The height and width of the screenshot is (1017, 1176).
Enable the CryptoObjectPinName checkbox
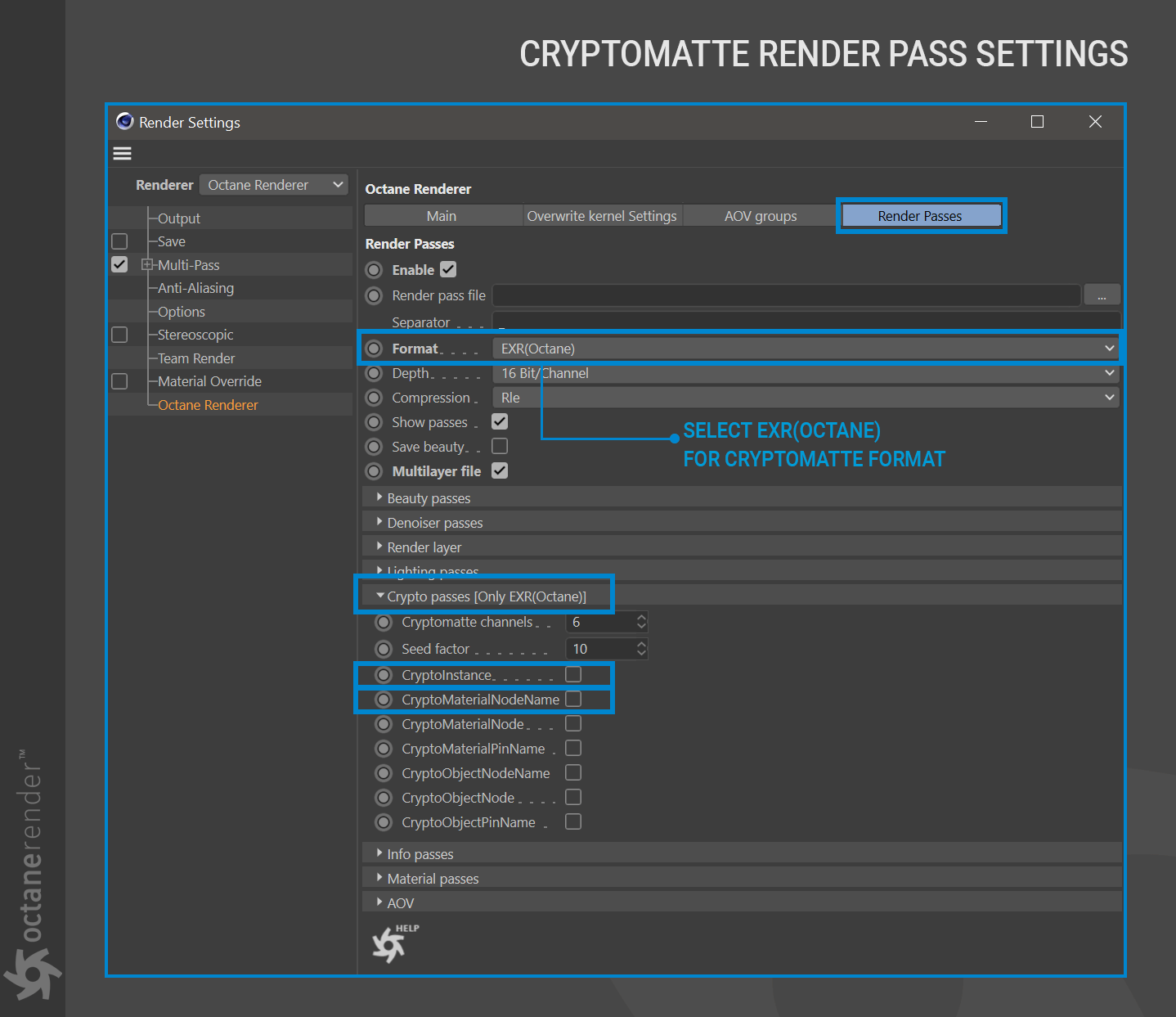click(x=573, y=821)
